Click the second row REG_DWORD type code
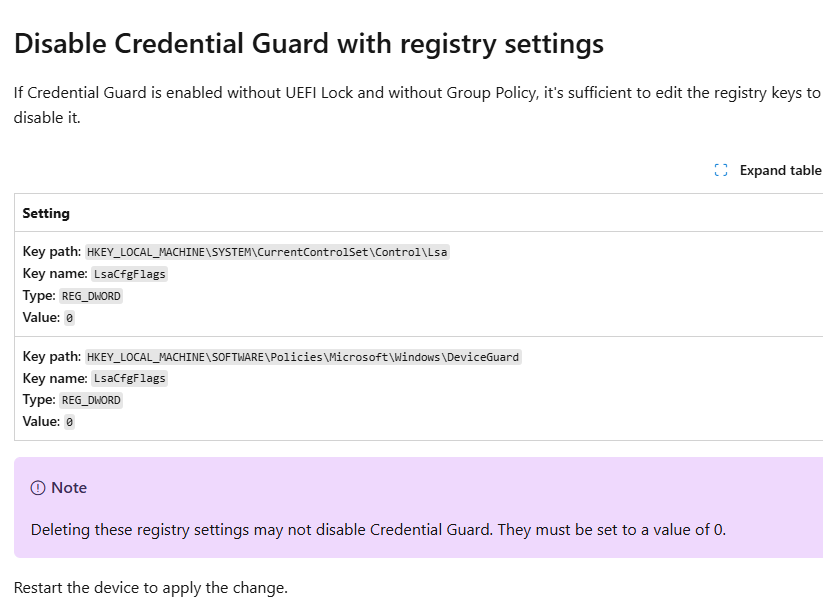 tap(91, 400)
